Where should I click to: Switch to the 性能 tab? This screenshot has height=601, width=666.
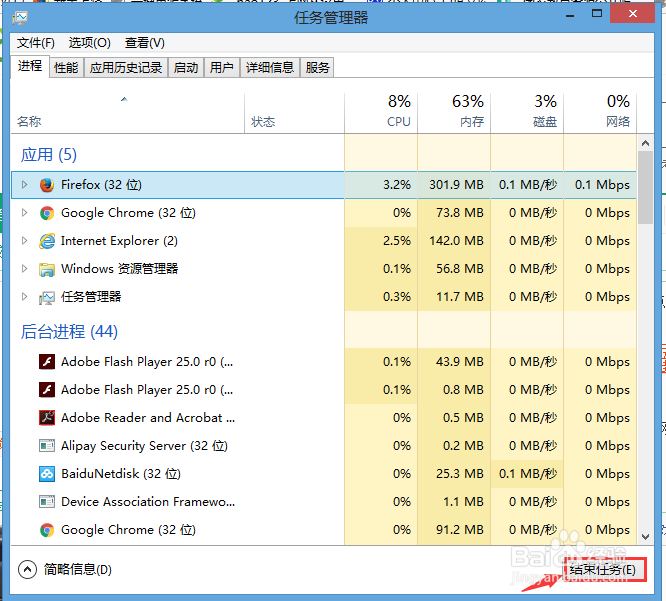tap(66, 68)
